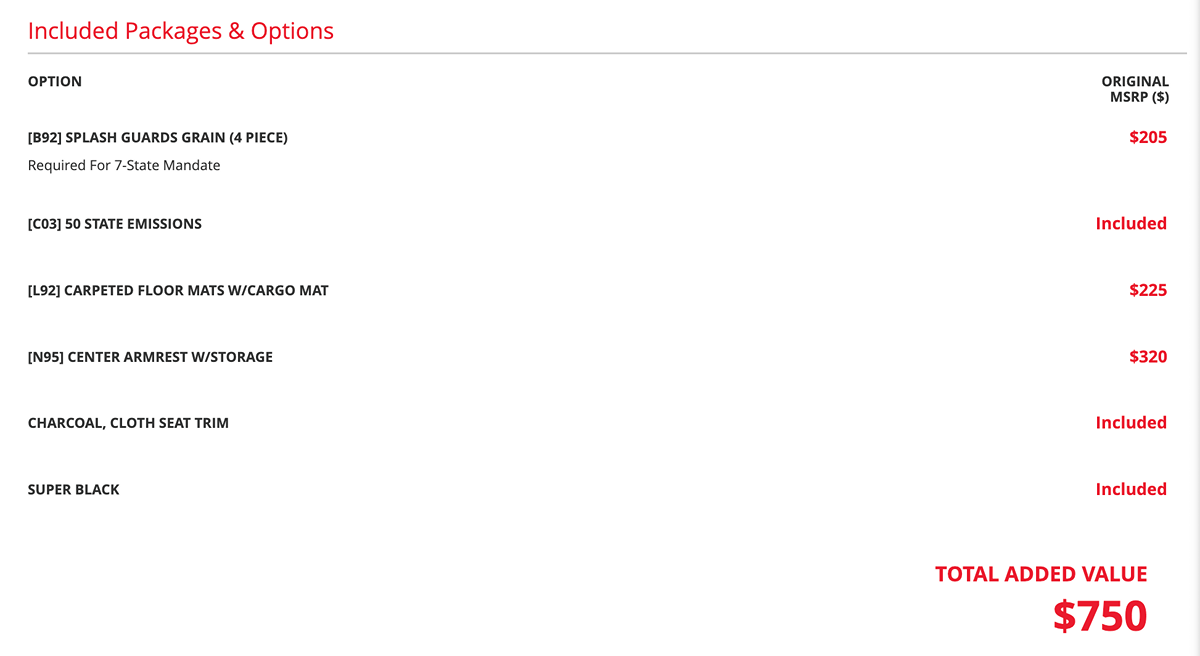Screen dimensions: 1200x656
Task: Click Included value for Charcoal seat trim
Action: 1131,423
